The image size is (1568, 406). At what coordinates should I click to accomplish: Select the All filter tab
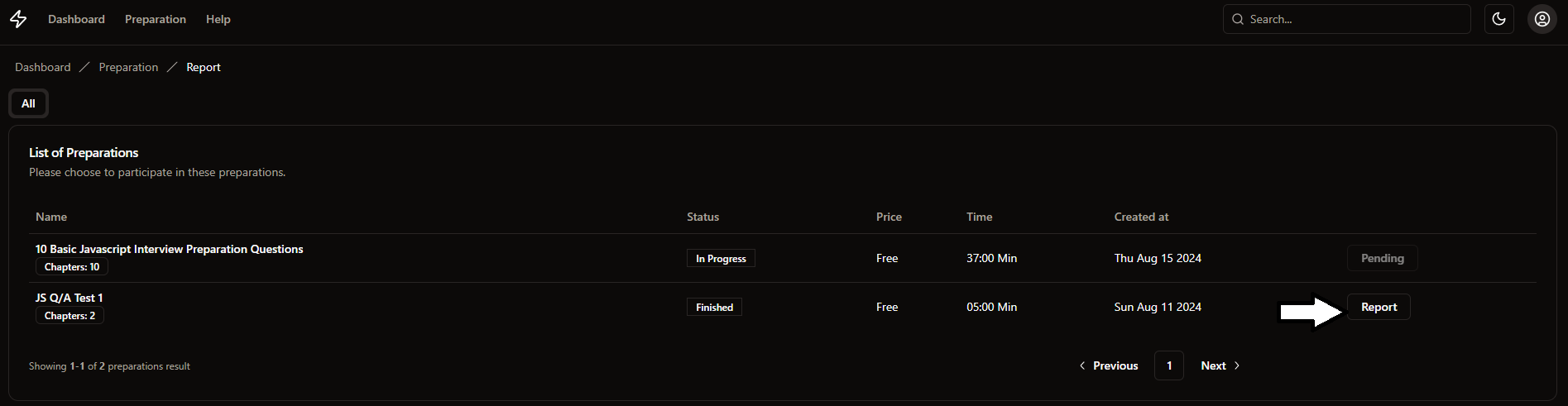tap(28, 103)
